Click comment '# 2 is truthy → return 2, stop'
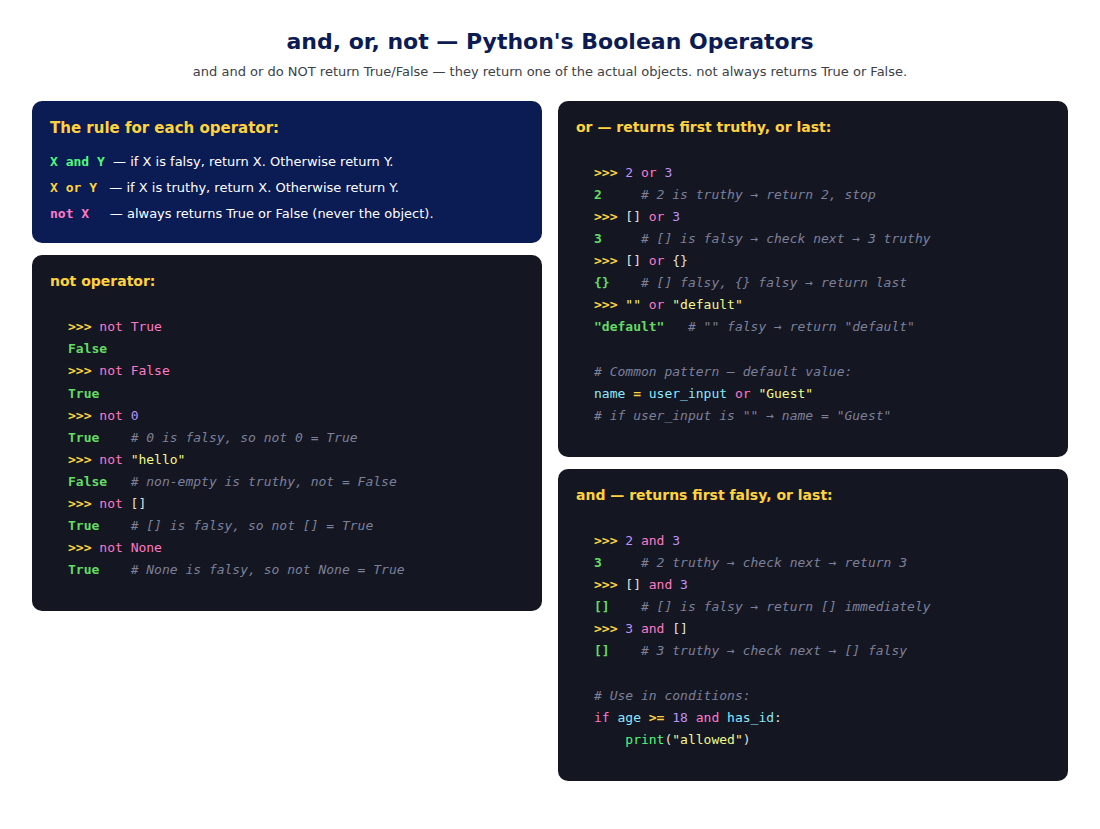 (758, 195)
